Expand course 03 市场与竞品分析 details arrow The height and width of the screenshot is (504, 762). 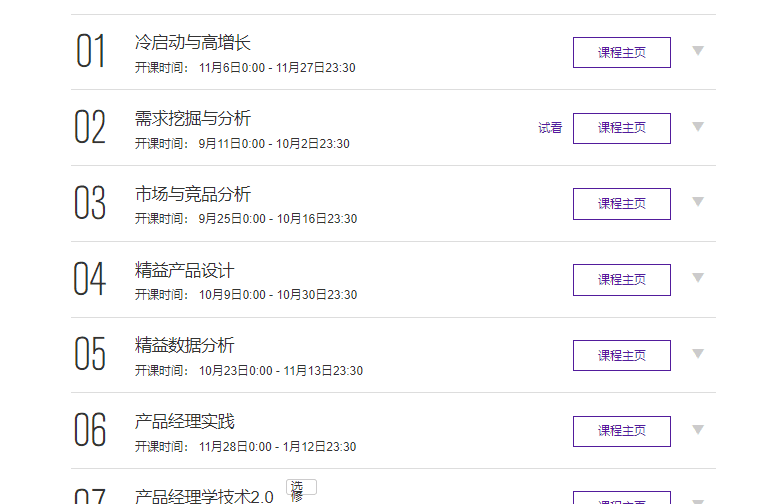[x=698, y=202]
